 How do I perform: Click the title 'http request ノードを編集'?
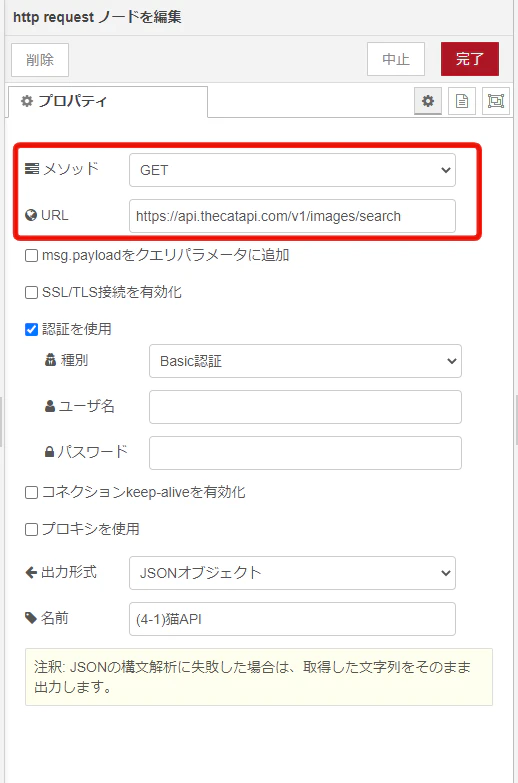coord(97,17)
